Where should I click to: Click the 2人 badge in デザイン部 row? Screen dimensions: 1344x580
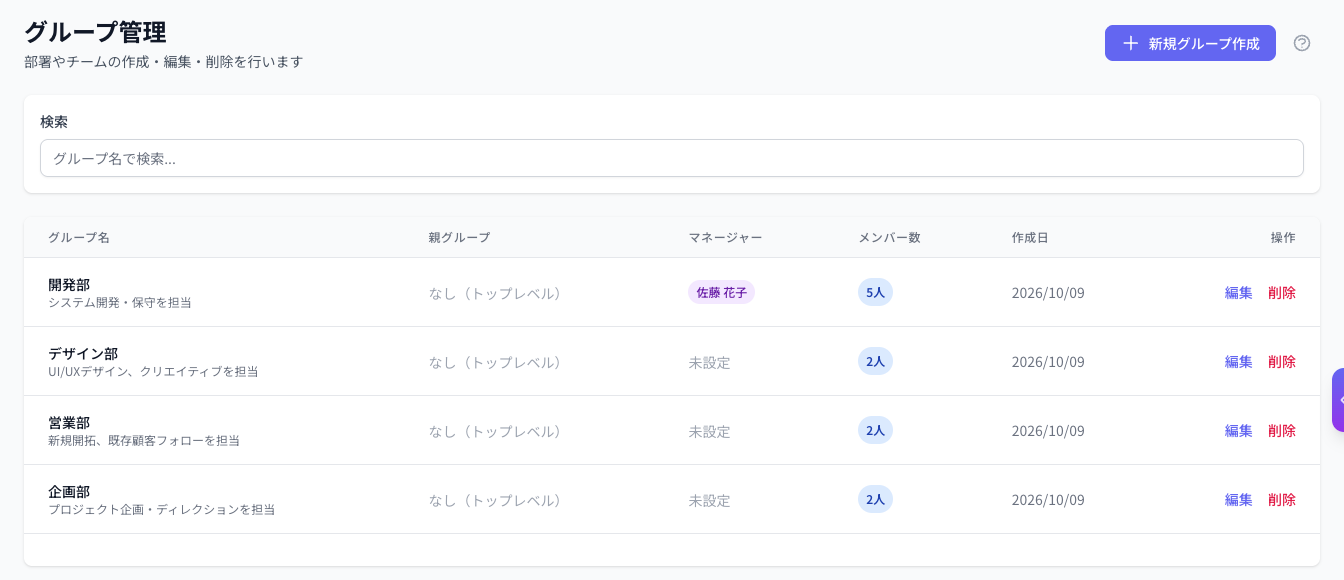coord(875,361)
